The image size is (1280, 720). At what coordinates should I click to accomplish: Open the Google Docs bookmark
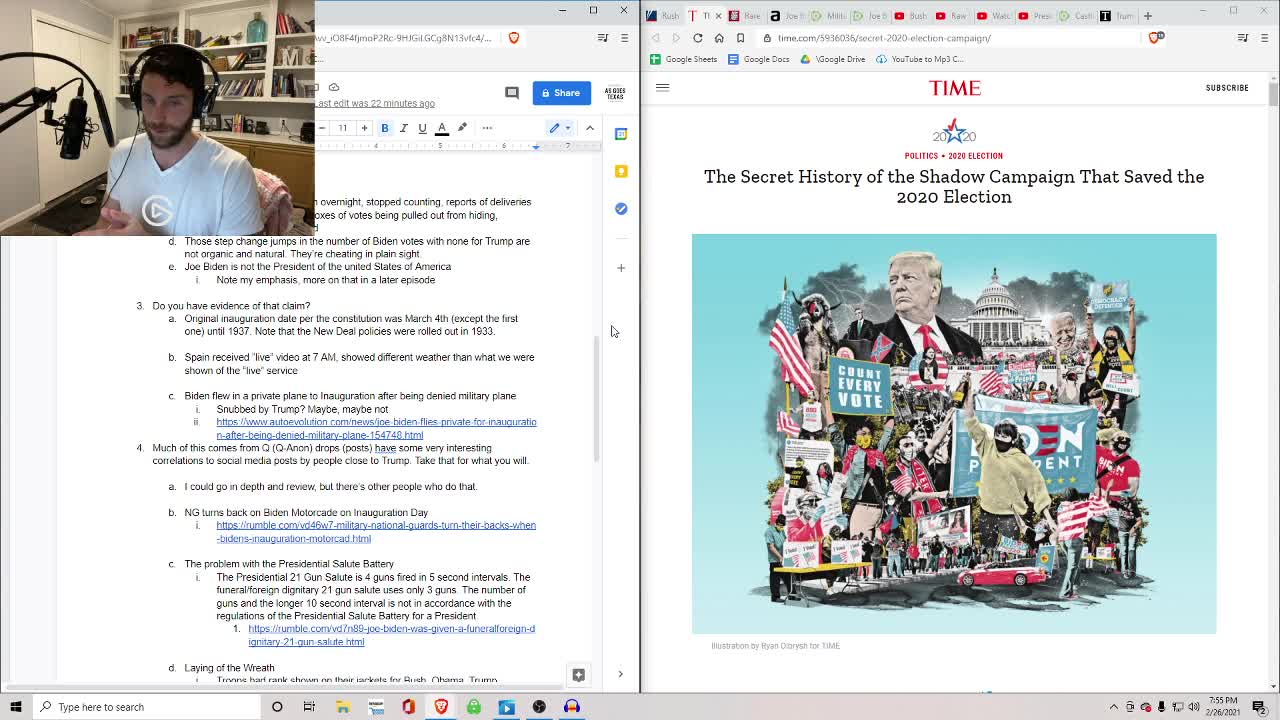click(759, 59)
